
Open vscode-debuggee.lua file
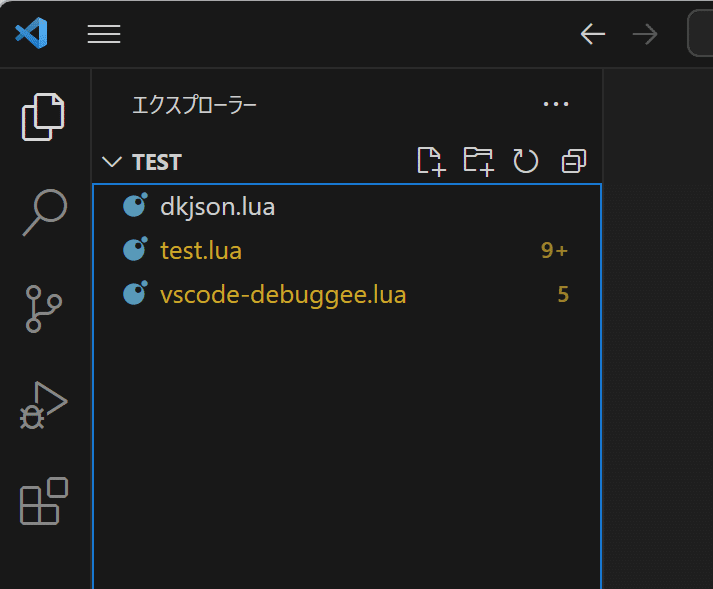coord(347,294)
